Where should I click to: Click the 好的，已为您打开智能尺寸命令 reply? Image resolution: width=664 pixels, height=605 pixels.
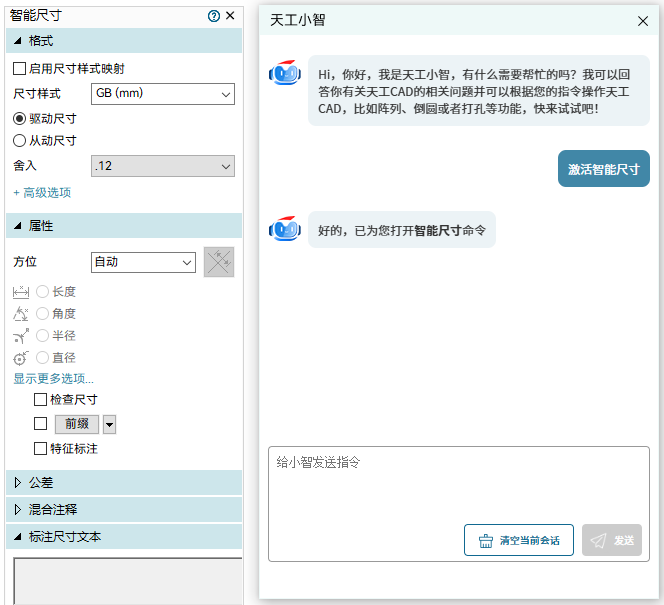(401, 230)
